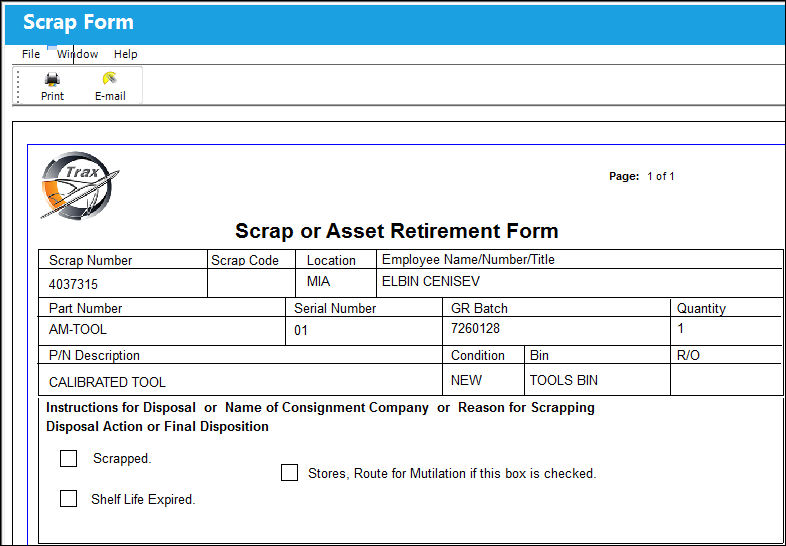
Task: Click the Scrap Number header
Action: pos(90,261)
